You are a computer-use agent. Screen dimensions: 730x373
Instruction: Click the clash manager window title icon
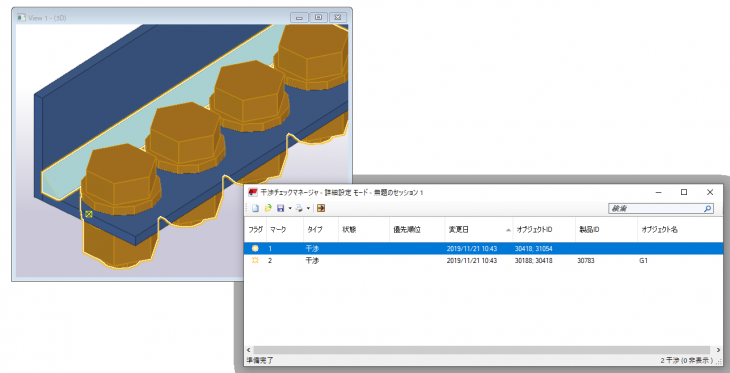point(253,192)
